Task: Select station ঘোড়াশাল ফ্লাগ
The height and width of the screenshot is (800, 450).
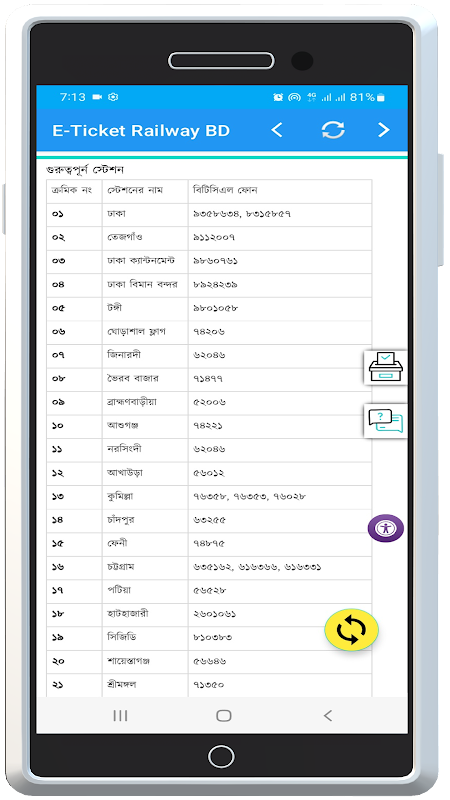Action: pyautogui.click(x=136, y=332)
